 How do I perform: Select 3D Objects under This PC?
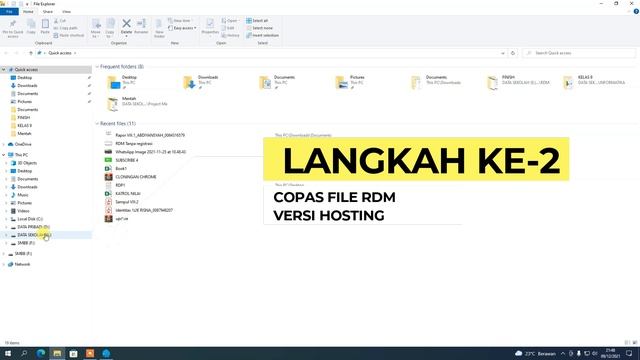[x=27, y=163]
